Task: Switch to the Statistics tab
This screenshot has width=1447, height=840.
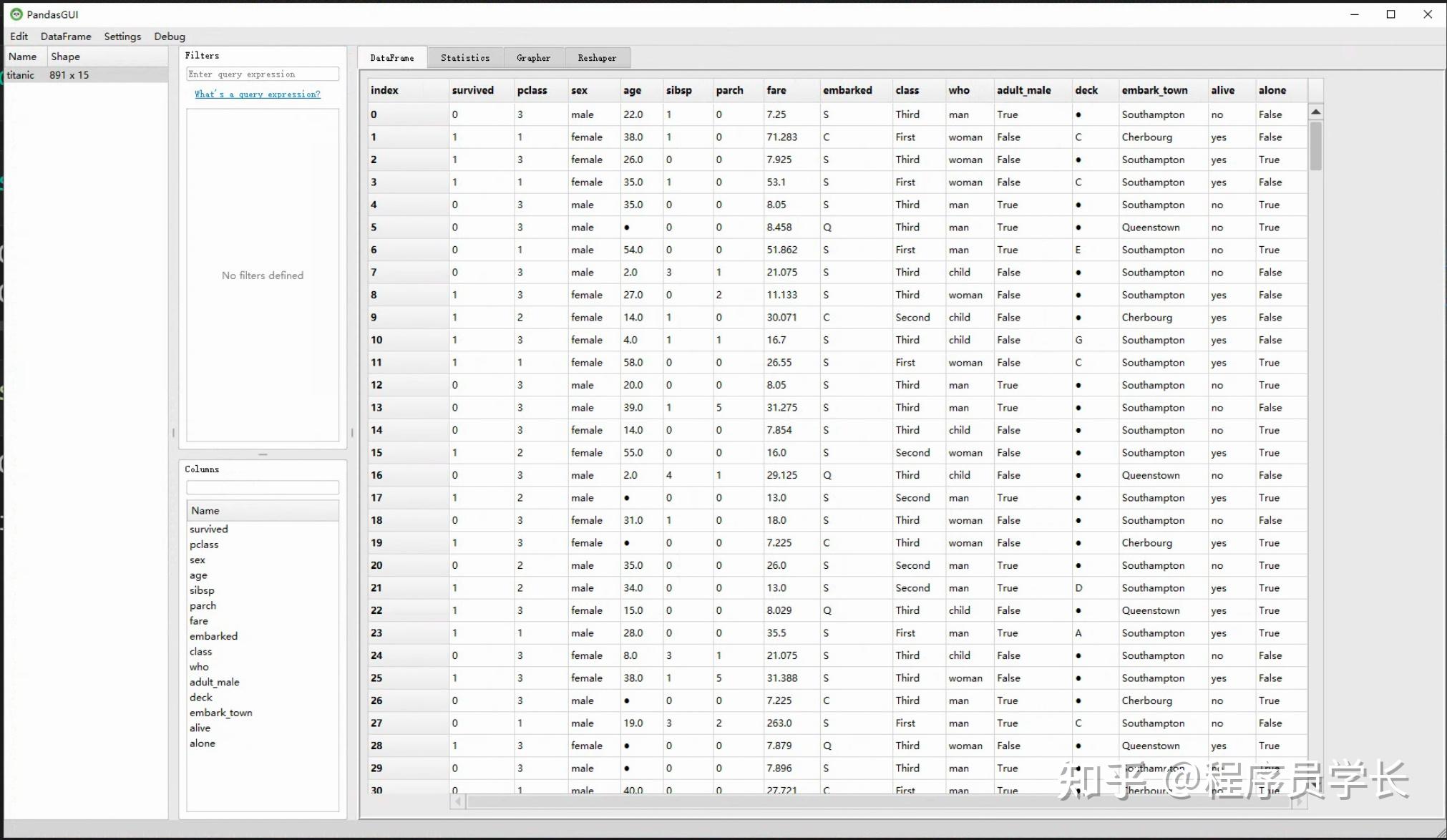Action: pos(465,58)
